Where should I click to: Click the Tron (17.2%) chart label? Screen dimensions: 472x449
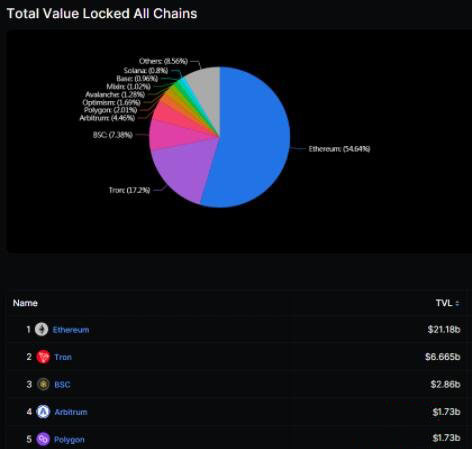click(x=130, y=190)
